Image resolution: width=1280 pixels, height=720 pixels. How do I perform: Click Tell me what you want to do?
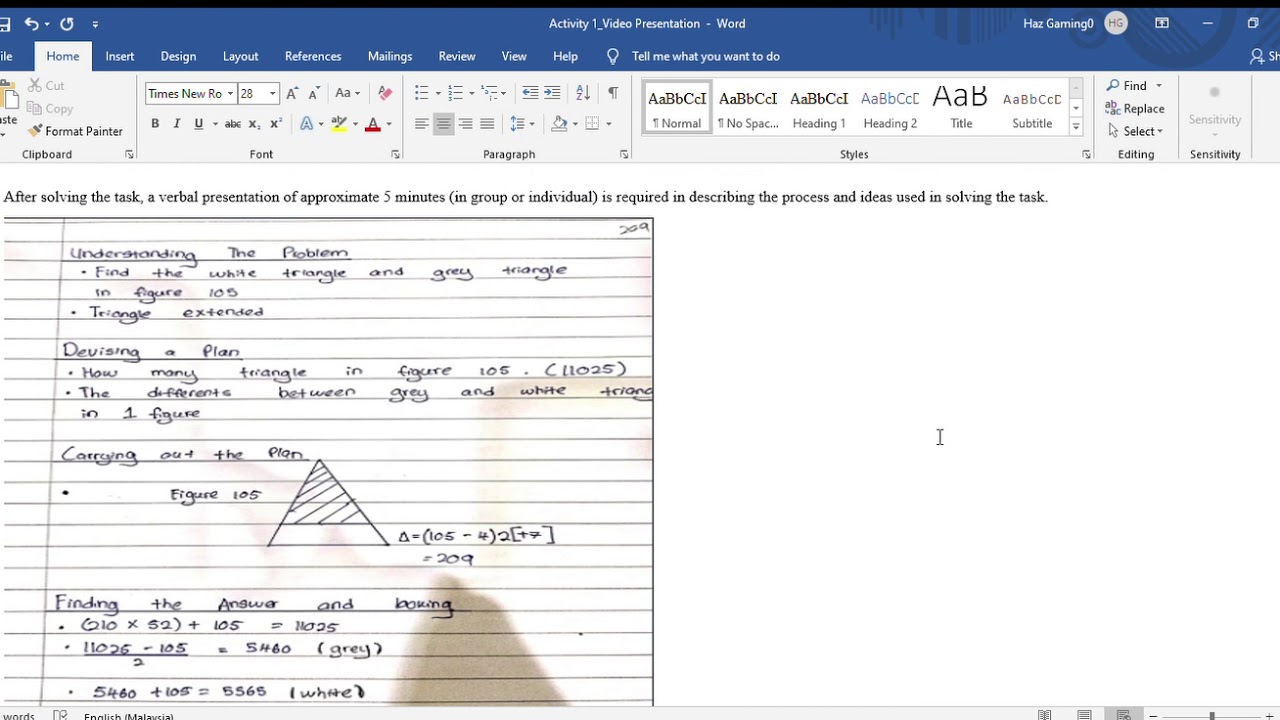tap(705, 56)
